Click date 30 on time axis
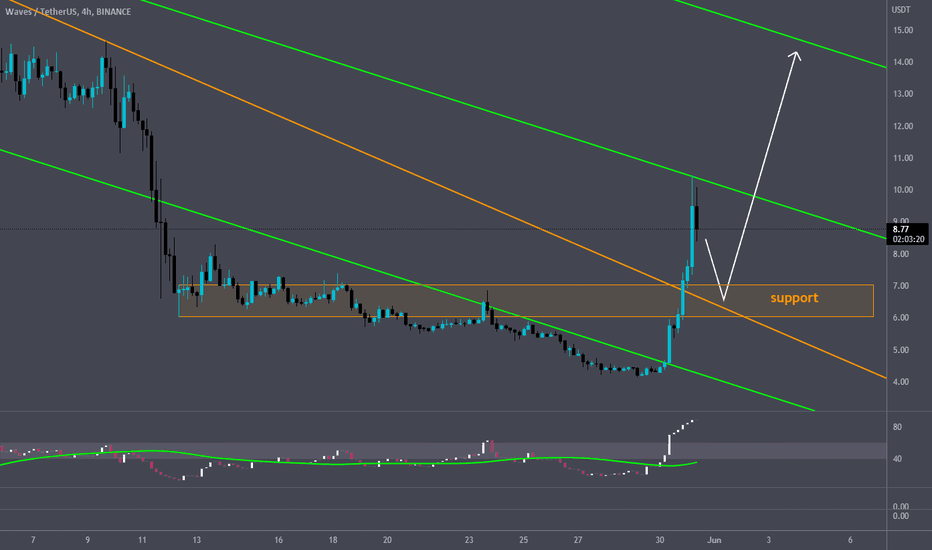 pos(660,540)
